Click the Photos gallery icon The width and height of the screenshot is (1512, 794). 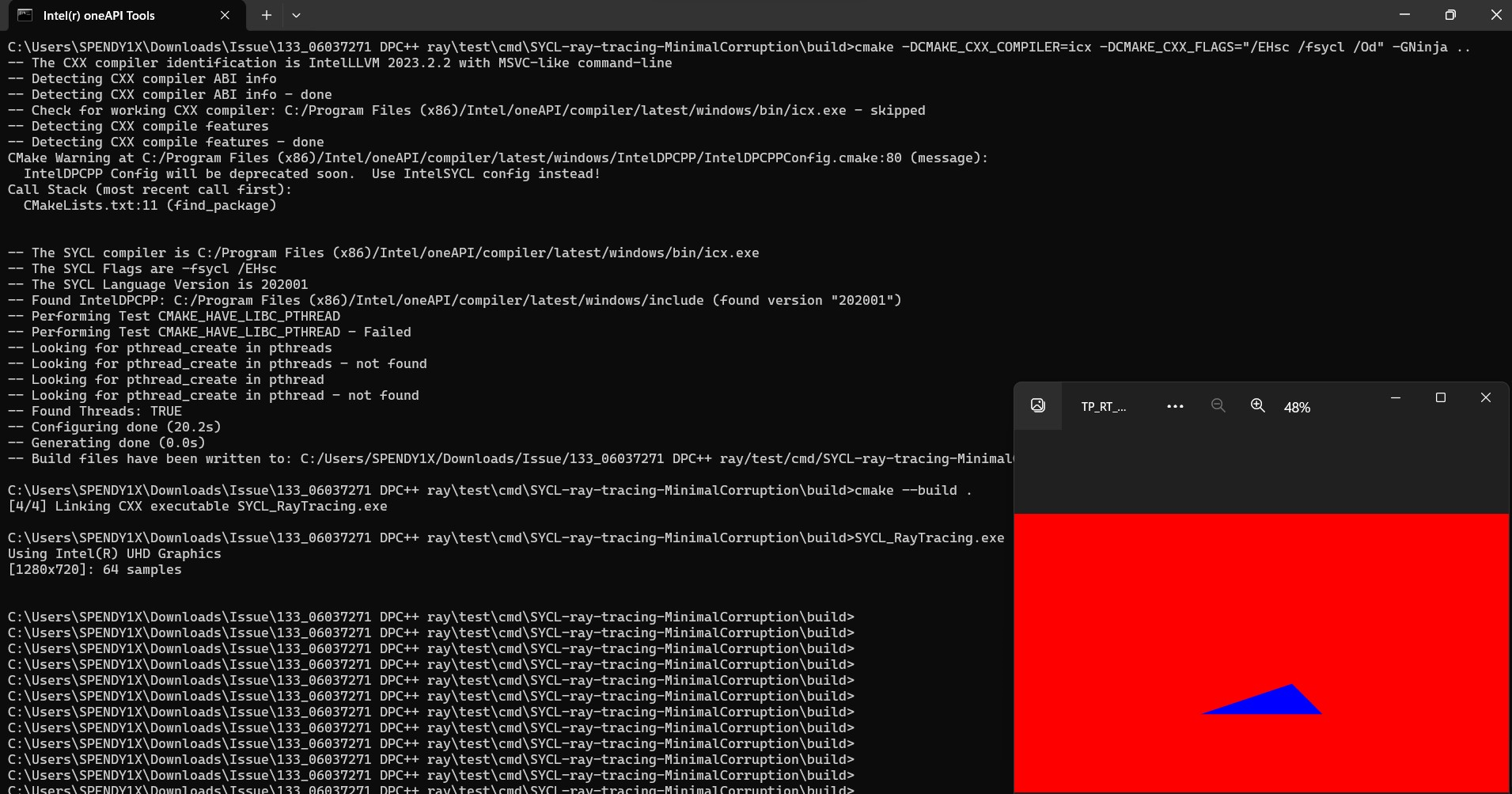tap(1038, 405)
